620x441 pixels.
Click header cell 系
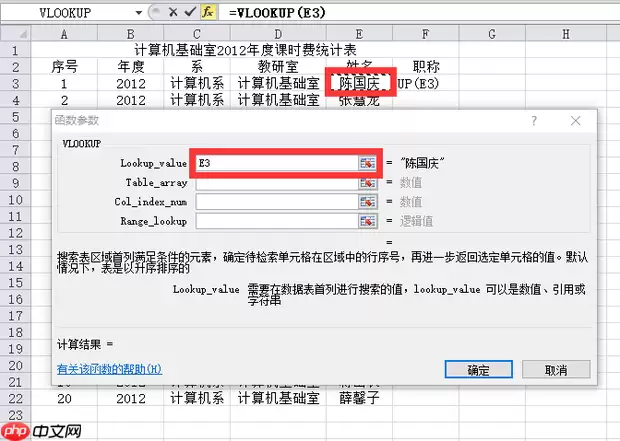coord(197,67)
